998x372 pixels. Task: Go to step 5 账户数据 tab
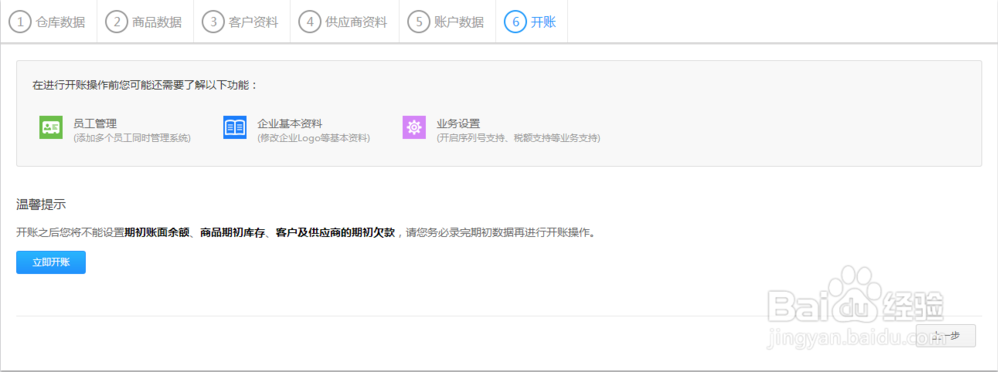pyautogui.click(x=447, y=22)
